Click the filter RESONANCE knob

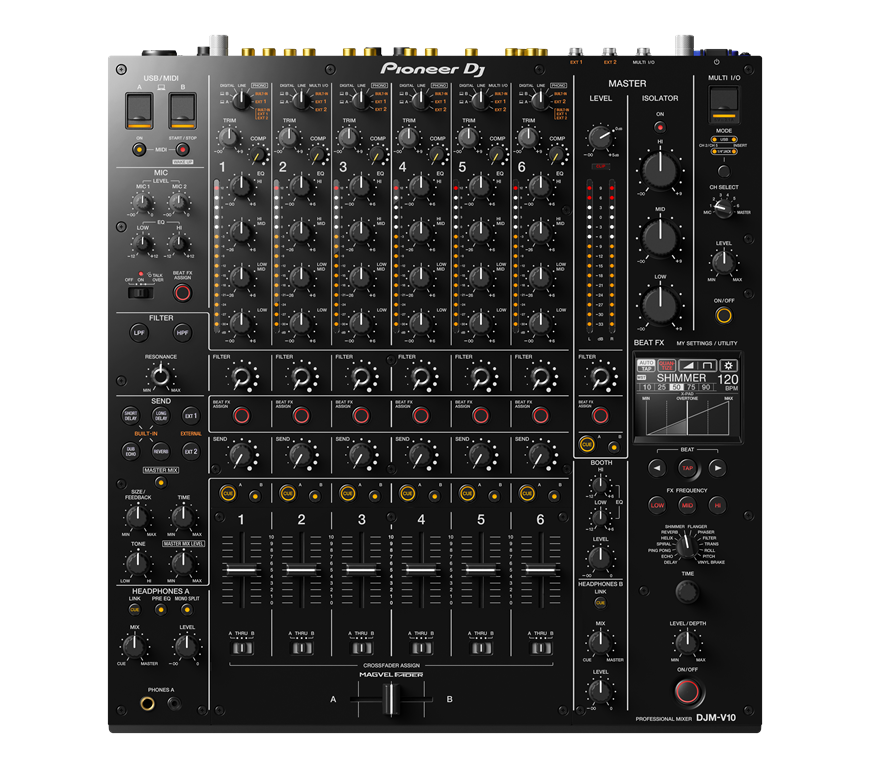[x=161, y=376]
